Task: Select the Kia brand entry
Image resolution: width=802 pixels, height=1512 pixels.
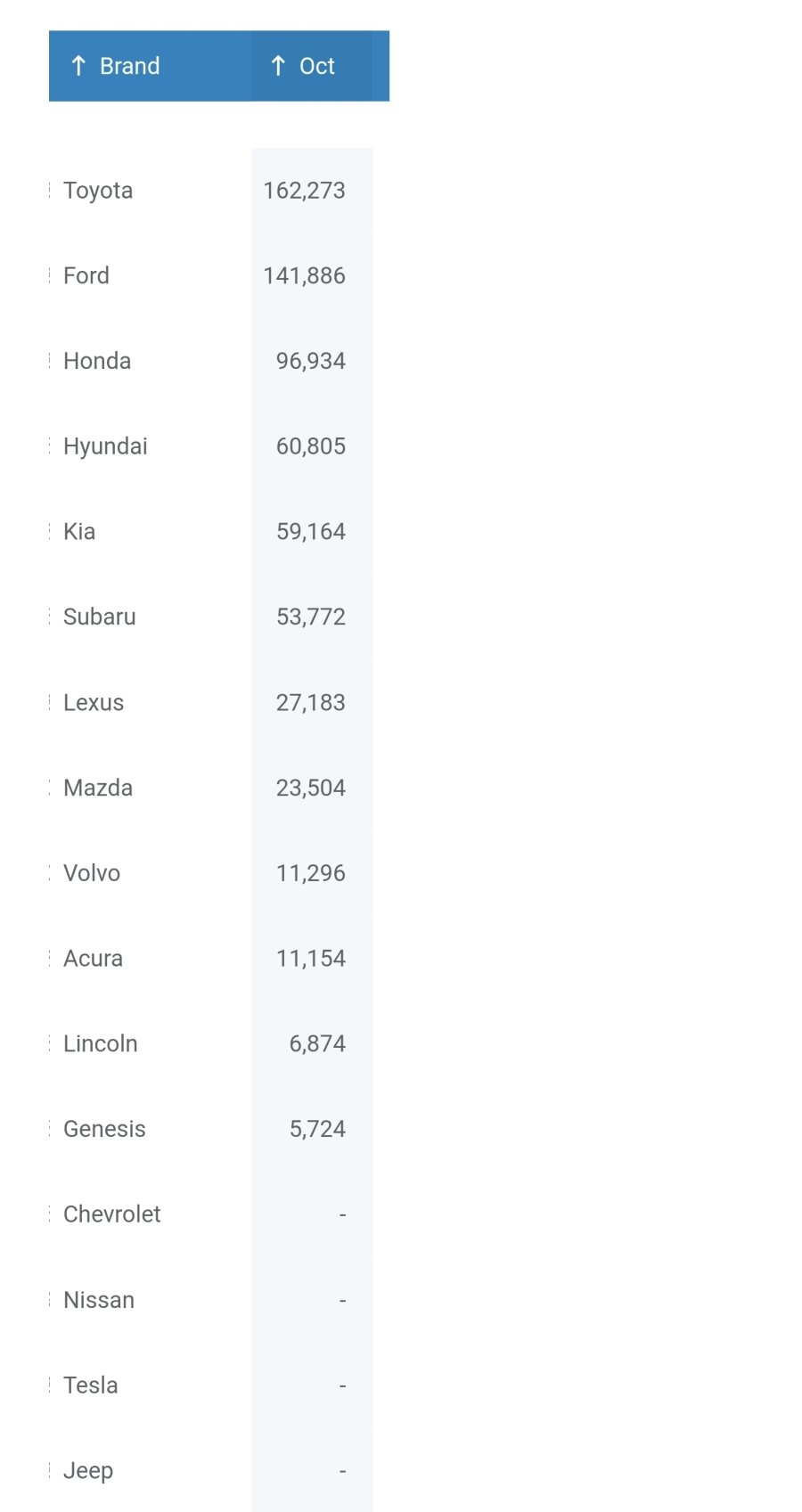Action: click(79, 532)
